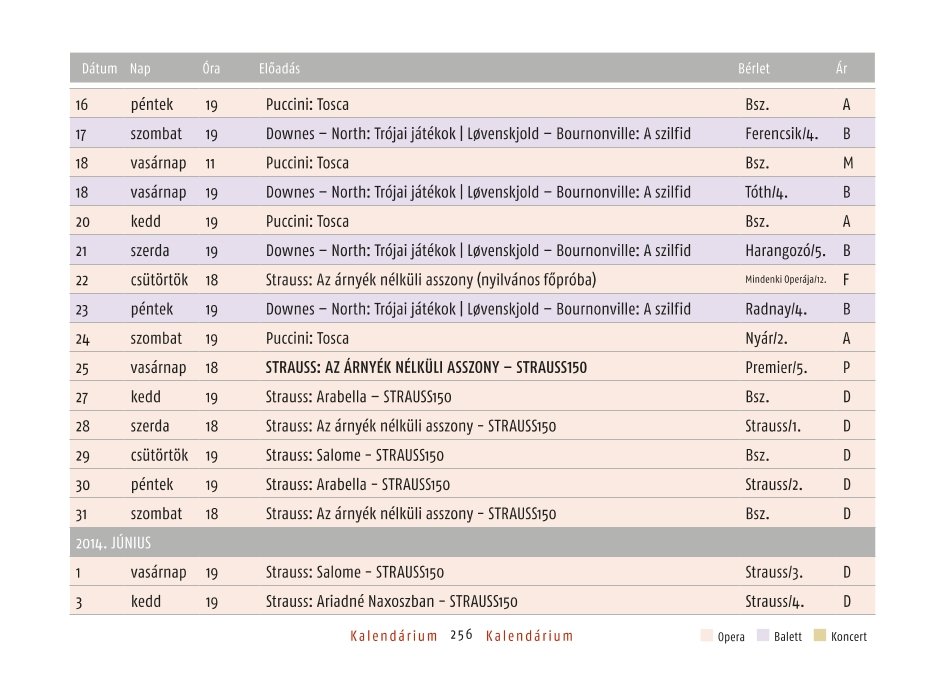Select Strauss: Ariadné Naxoszban entry

[391, 602]
